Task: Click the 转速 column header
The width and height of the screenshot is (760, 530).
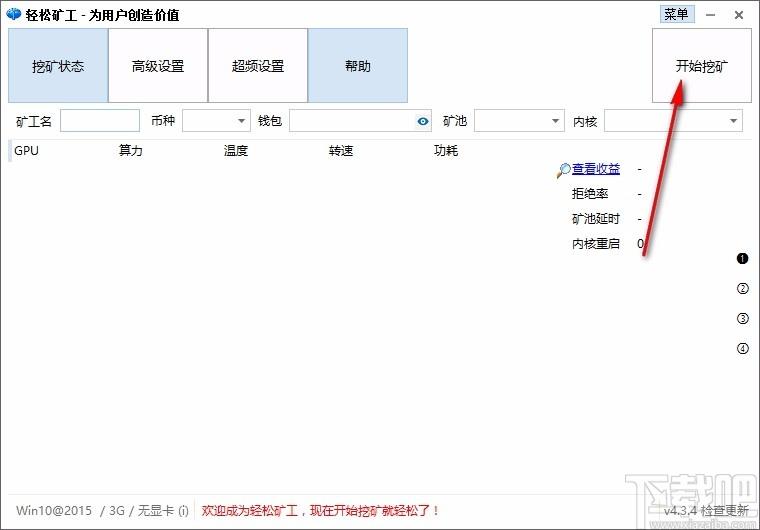Action: (341, 151)
